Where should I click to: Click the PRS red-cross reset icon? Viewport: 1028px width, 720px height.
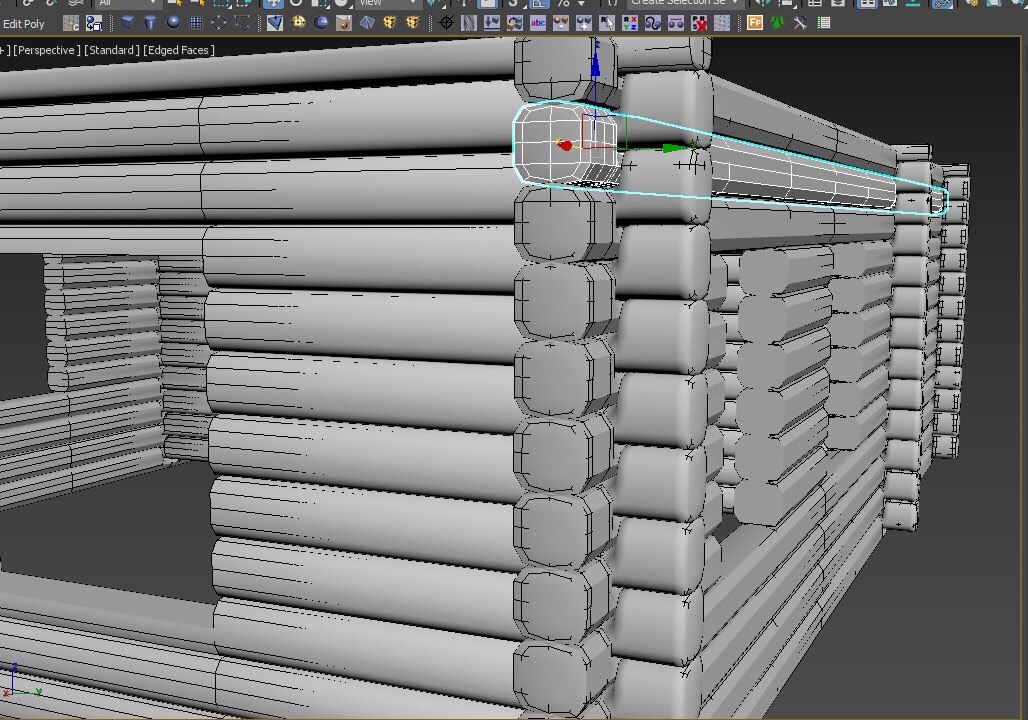pos(699,23)
